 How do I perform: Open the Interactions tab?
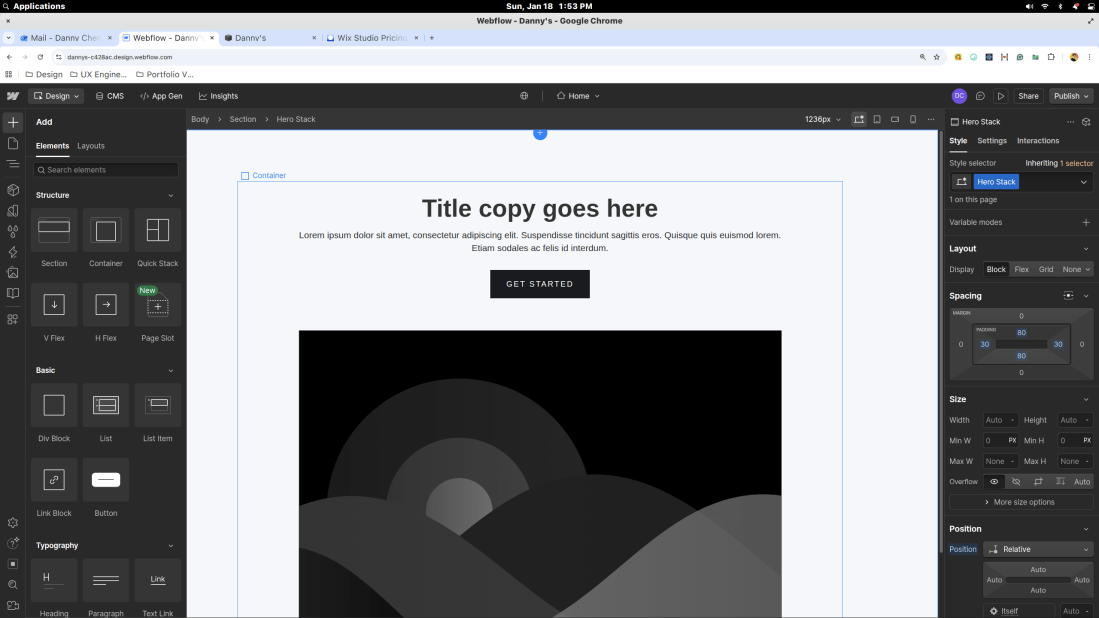pyautogui.click(x=1038, y=141)
